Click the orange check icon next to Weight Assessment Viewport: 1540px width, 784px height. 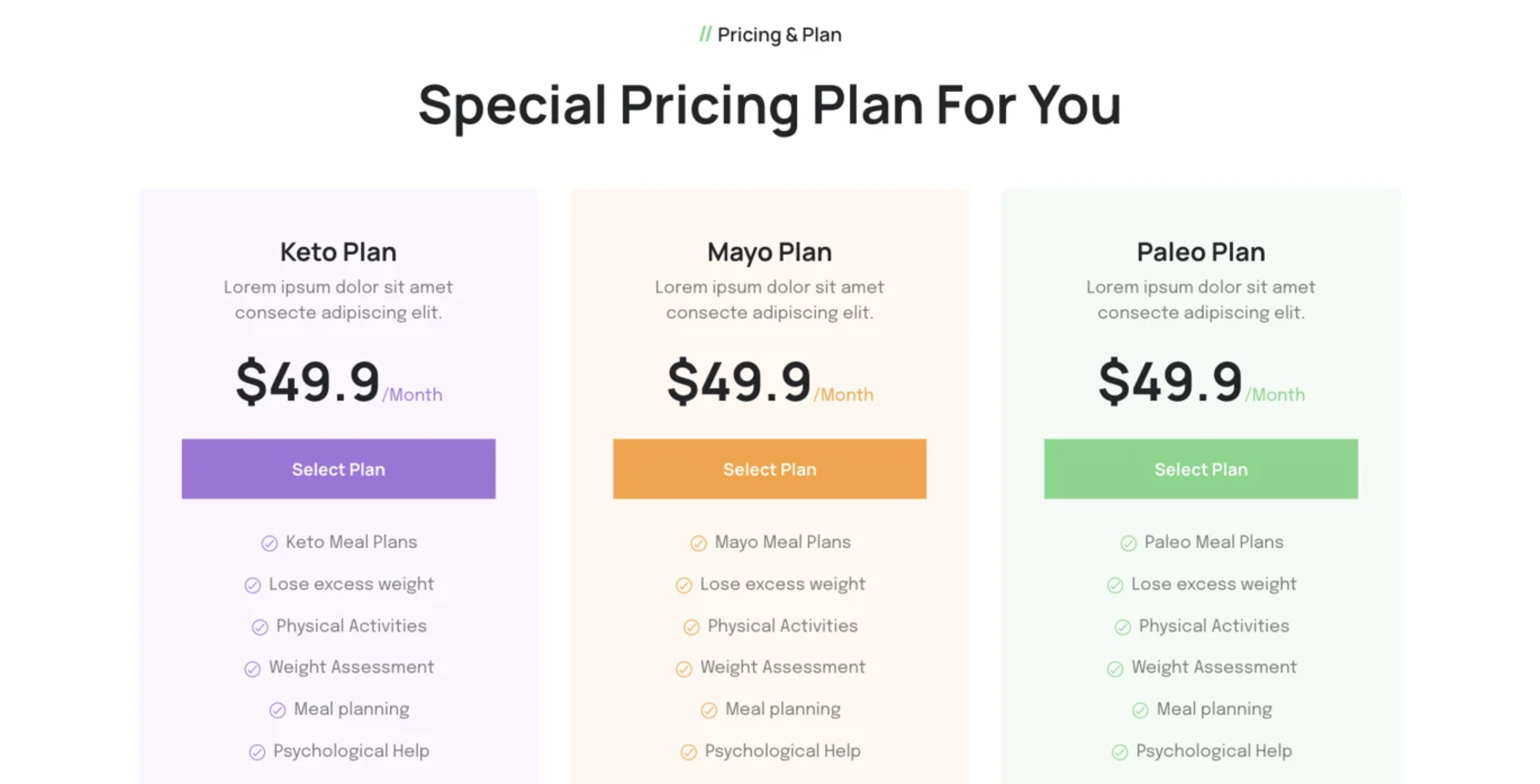tap(684, 669)
